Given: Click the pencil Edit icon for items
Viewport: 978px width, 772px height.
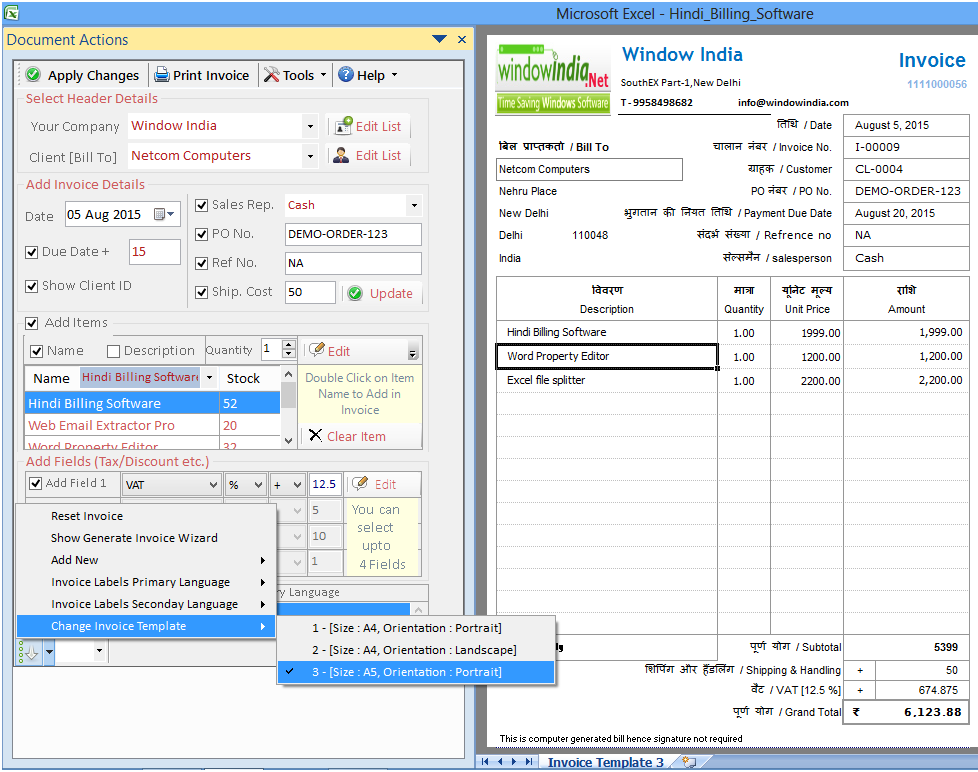Looking at the screenshot, I should pos(317,350).
